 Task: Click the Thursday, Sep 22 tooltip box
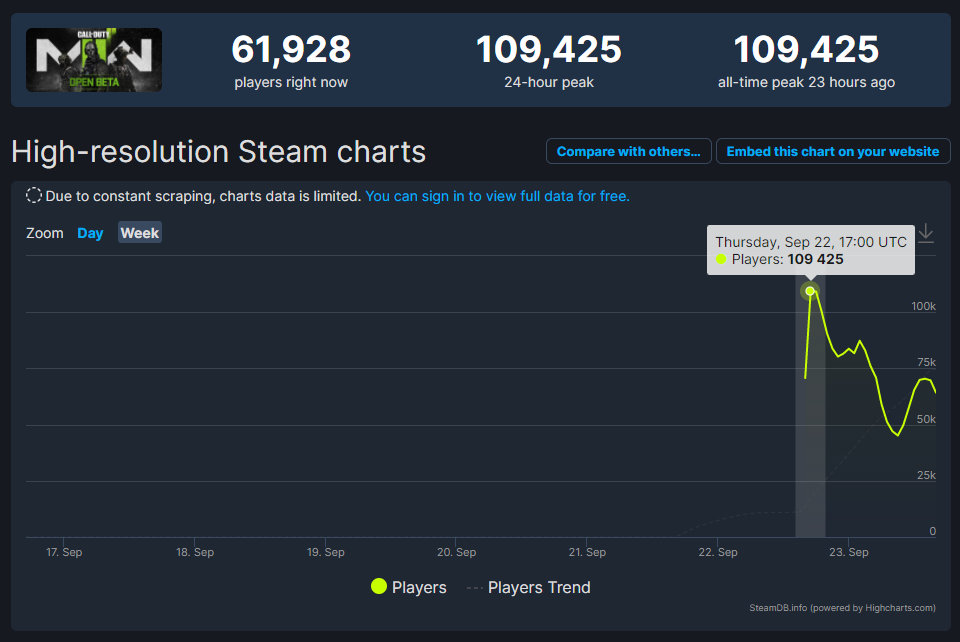tap(810, 250)
